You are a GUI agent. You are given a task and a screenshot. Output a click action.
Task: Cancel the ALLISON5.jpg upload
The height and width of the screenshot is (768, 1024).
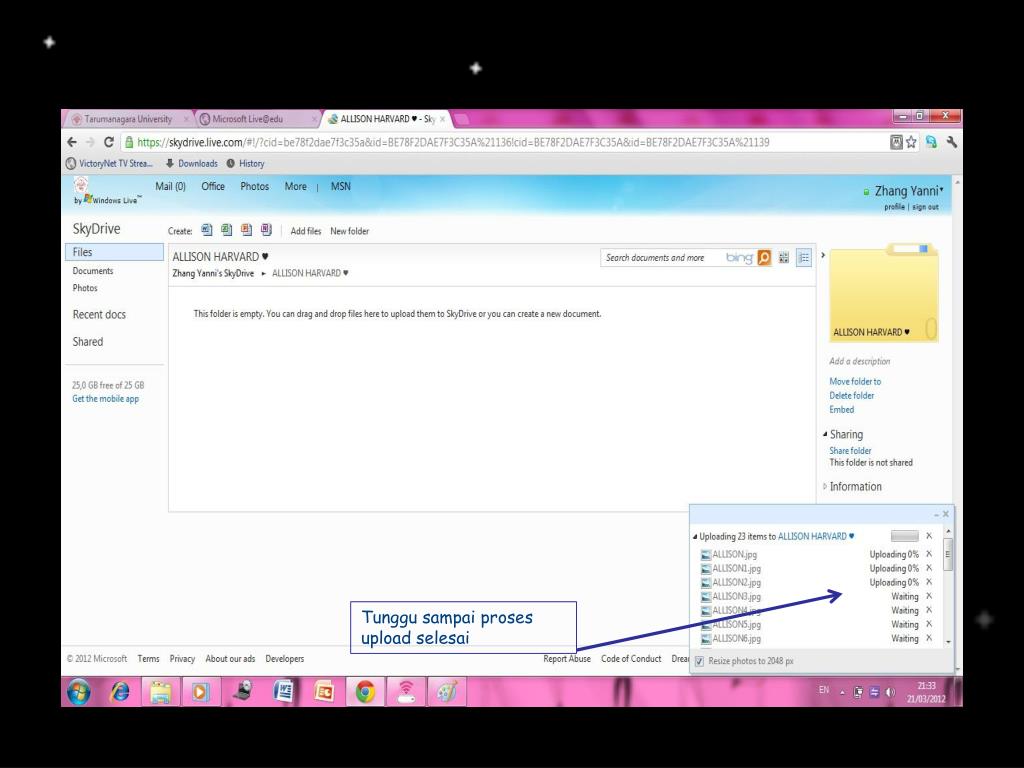point(929,624)
